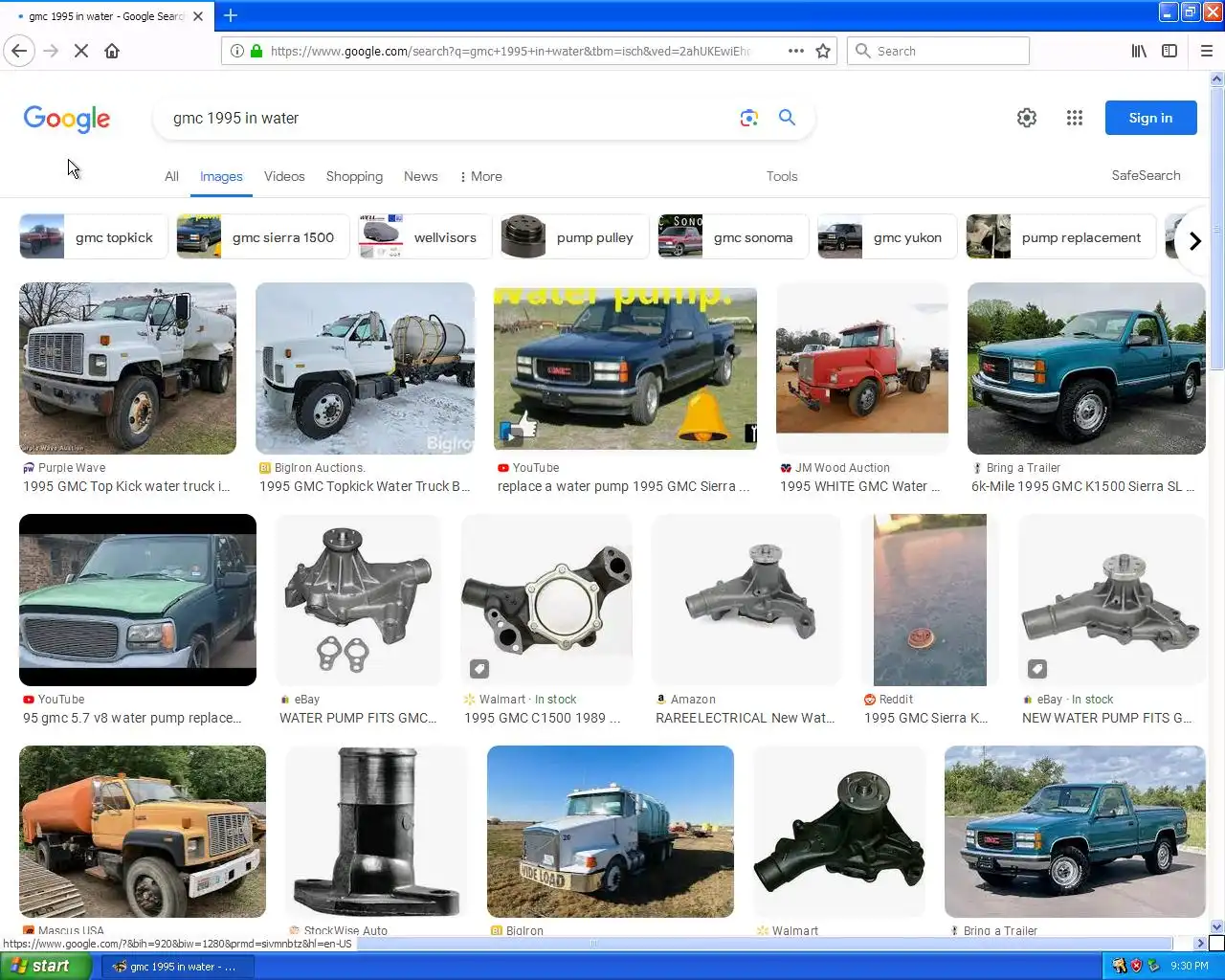Open Purple Wave GMC Top Kick truck image
1225x980 pixels.
pos(127,368)
